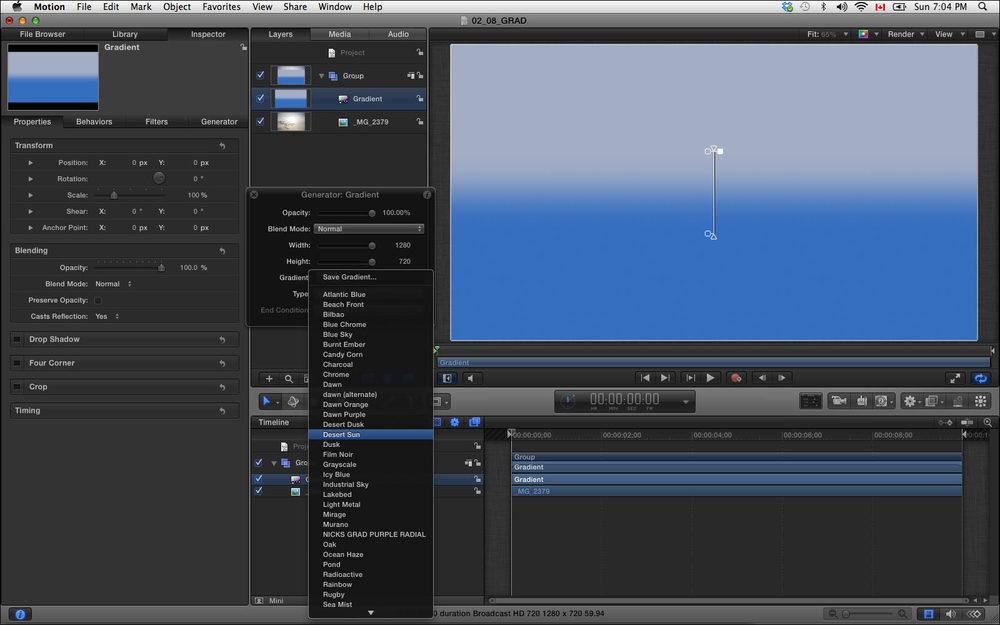Choose Desert Sun from gradient list
This screenshot has width=1000, height=625.
[342, 435]
